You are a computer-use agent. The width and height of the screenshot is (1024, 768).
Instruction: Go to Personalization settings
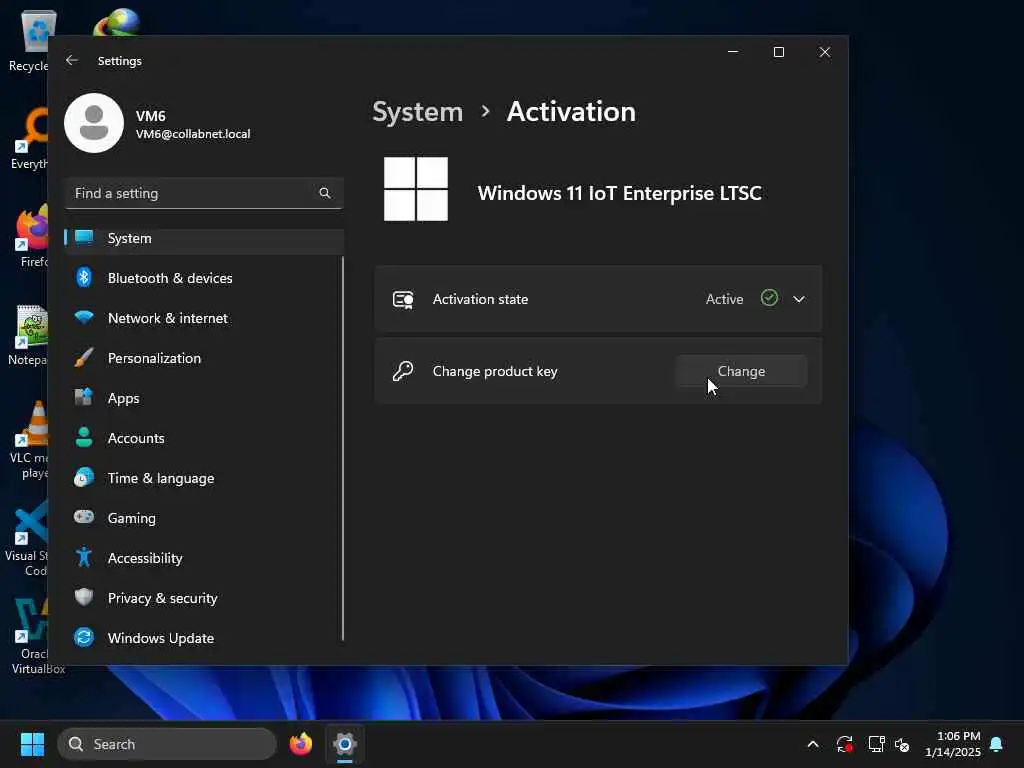pos(204,358)
